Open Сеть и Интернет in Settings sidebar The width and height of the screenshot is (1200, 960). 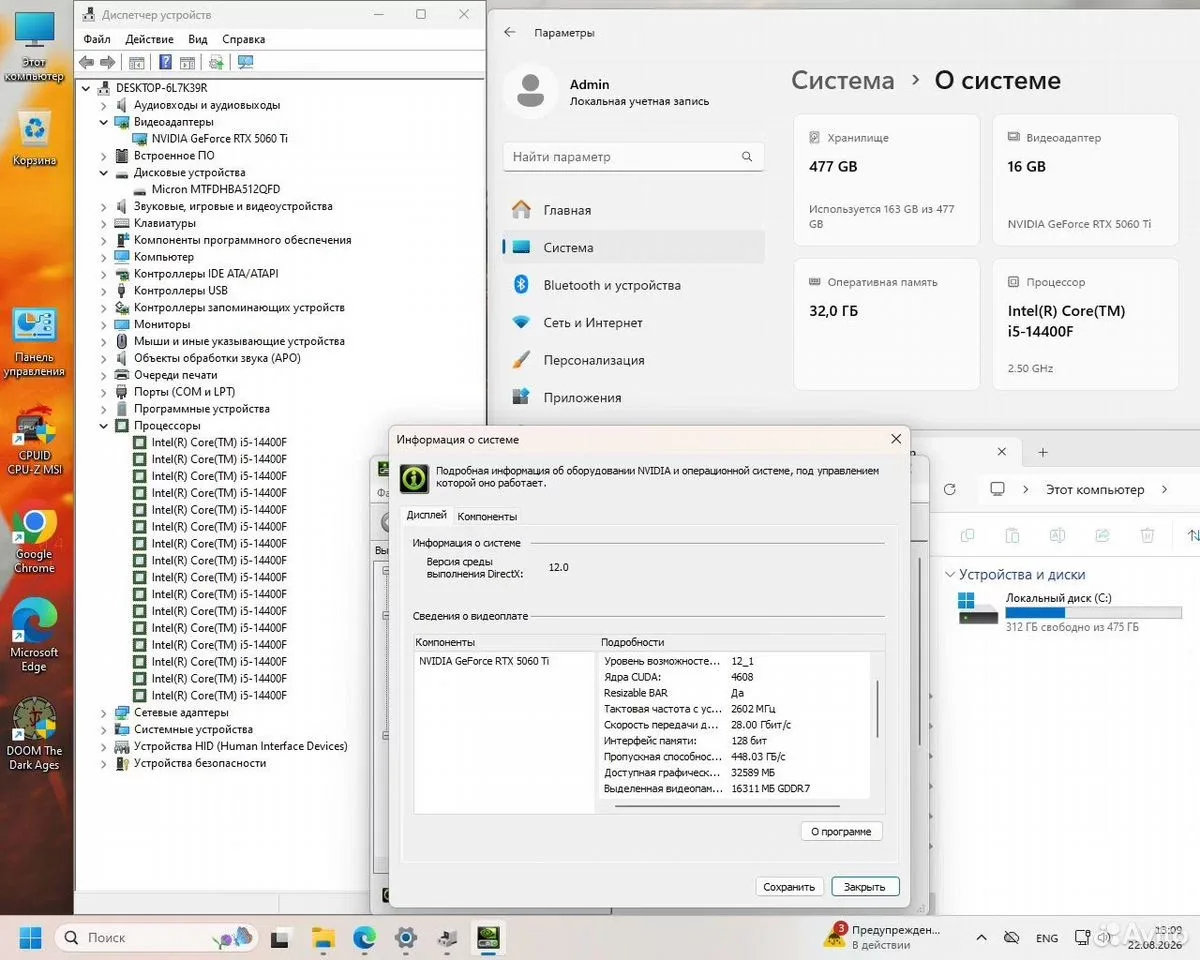tap(634, 323)
